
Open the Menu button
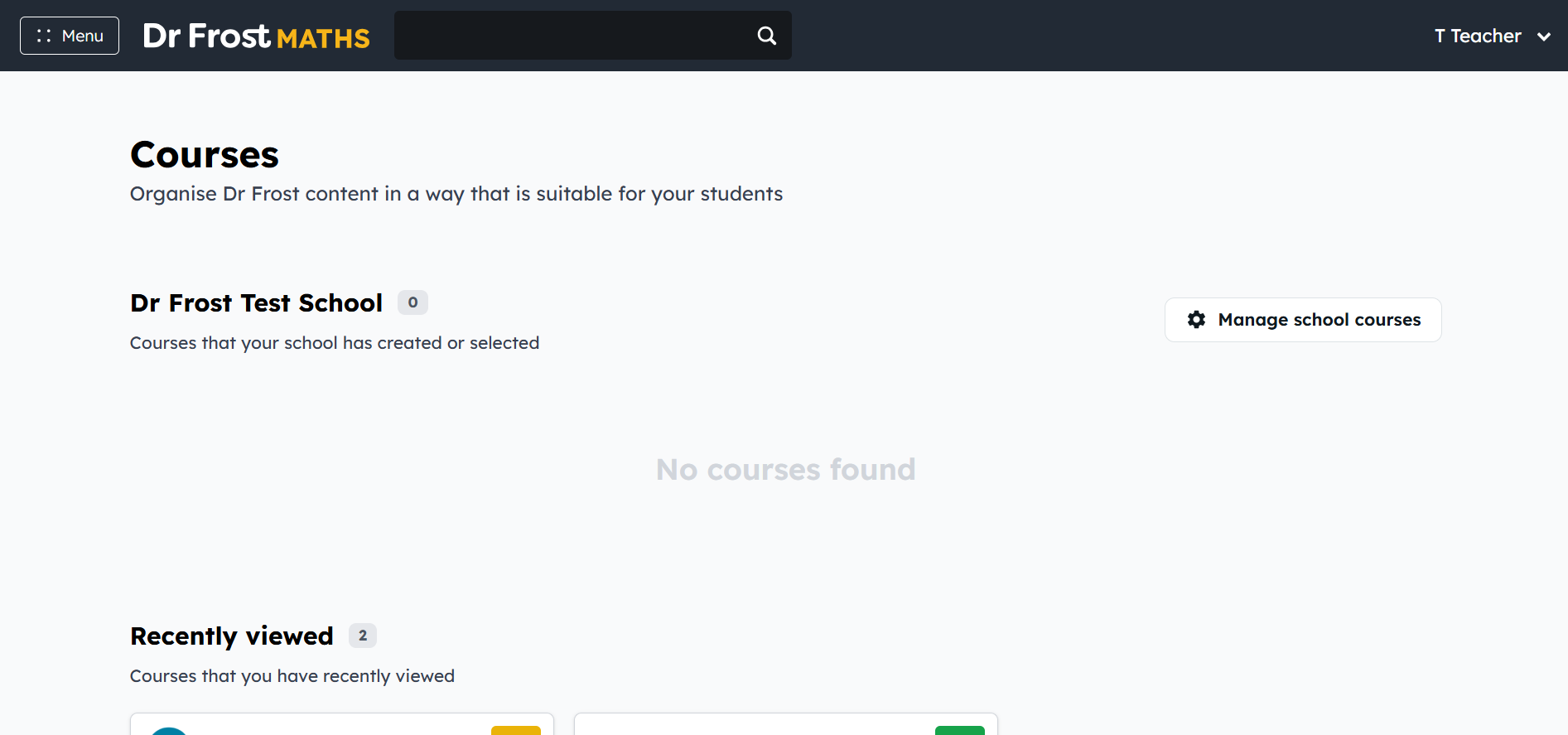tap(70, 36)
